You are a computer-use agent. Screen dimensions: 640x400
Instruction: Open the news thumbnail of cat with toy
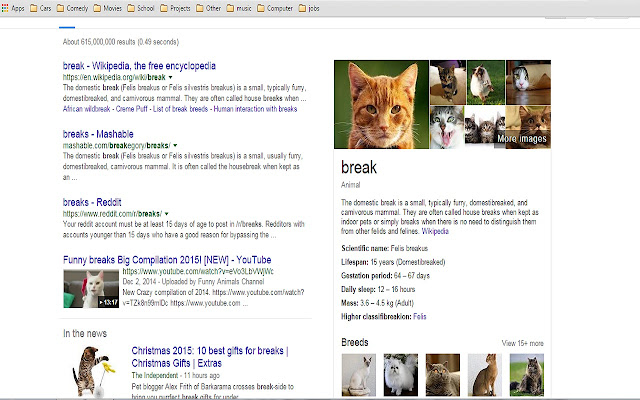coord(92,371)
